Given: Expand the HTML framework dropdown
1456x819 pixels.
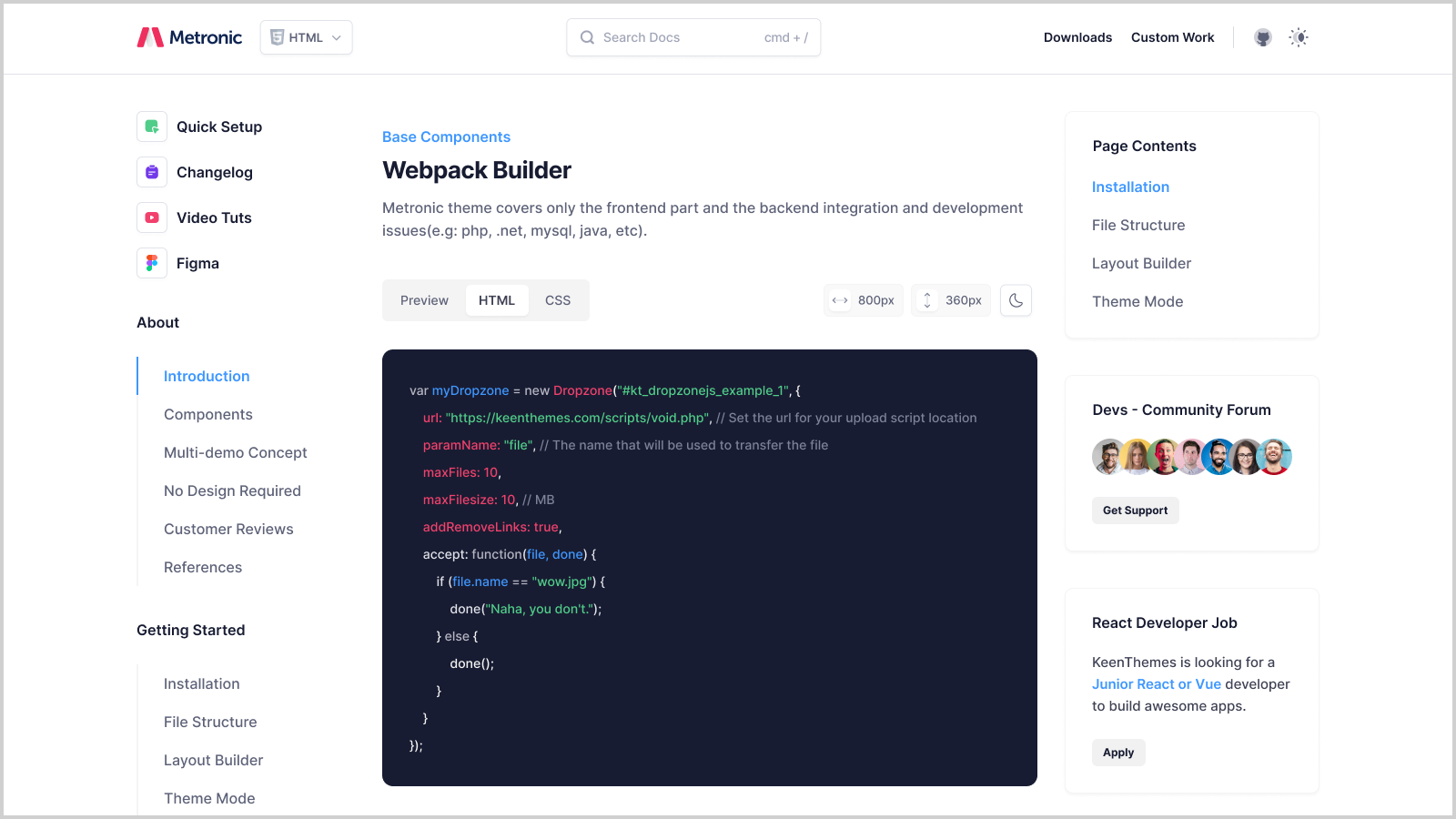Looking at the screenshot, I should 306,37.
